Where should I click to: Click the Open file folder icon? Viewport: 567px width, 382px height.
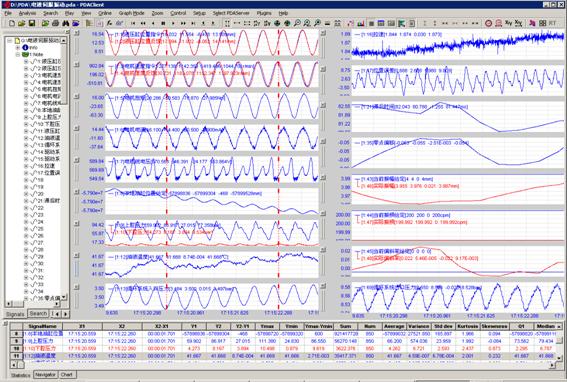(x=22, y=23)
